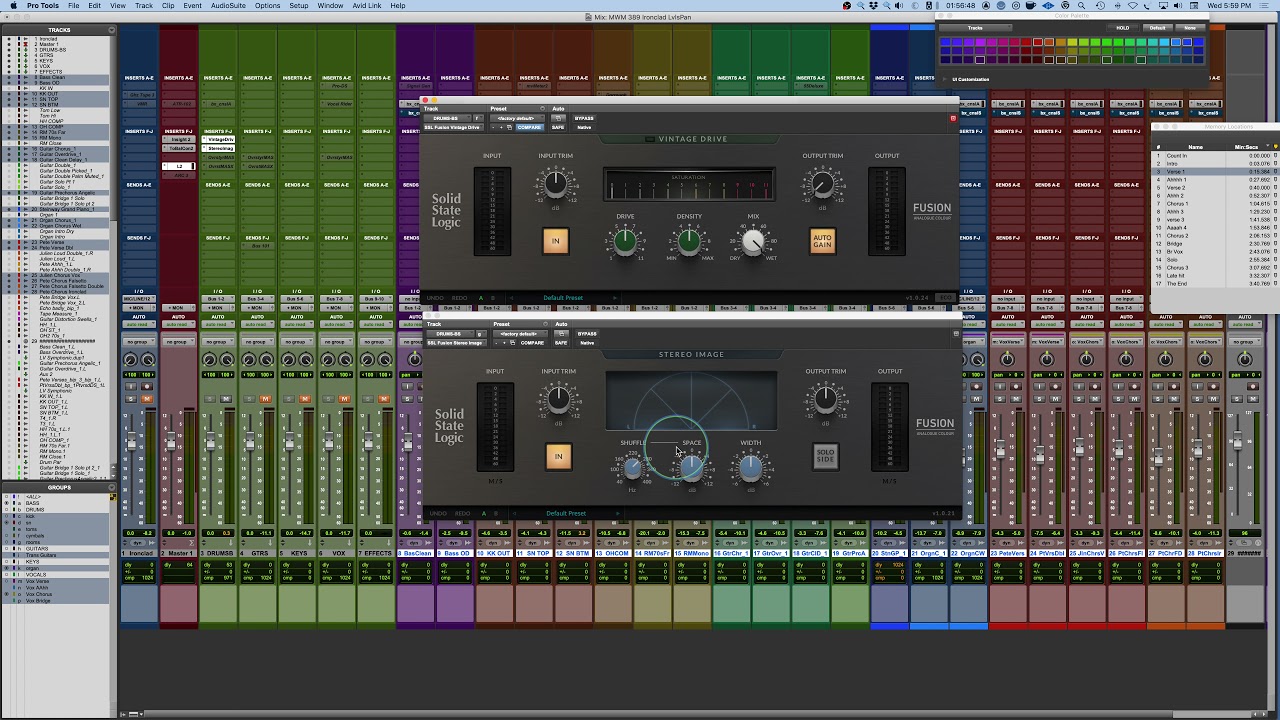
Task: Toggle BYPASS in the Vintage Drive window
Action: 584,118
